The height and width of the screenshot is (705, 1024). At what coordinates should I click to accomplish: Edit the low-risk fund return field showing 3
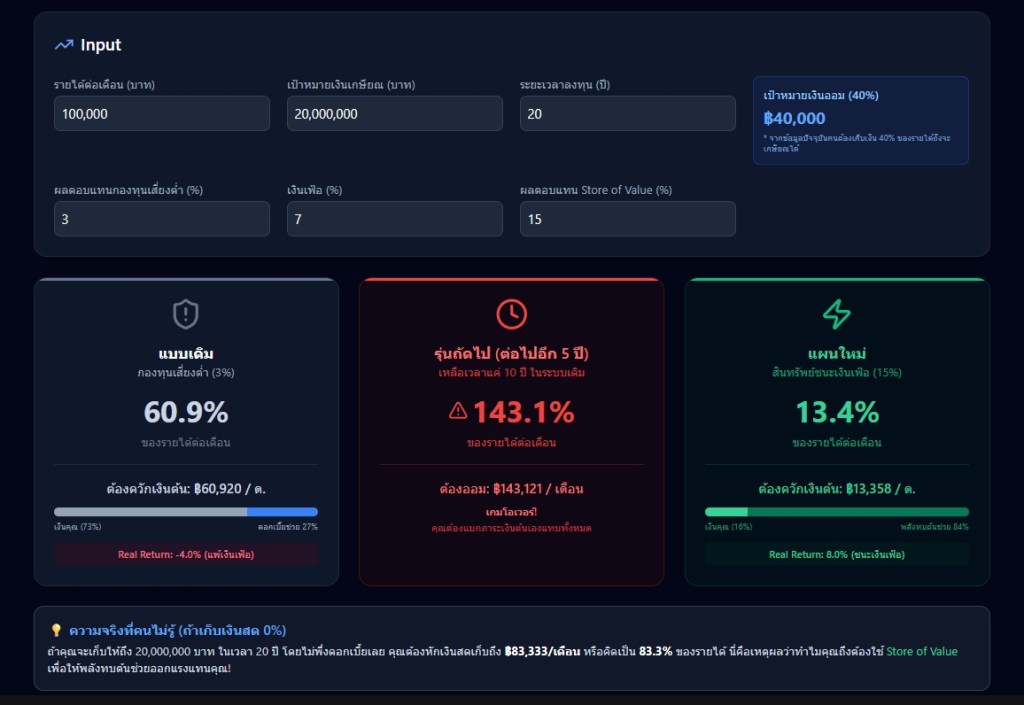pos(162,219)
